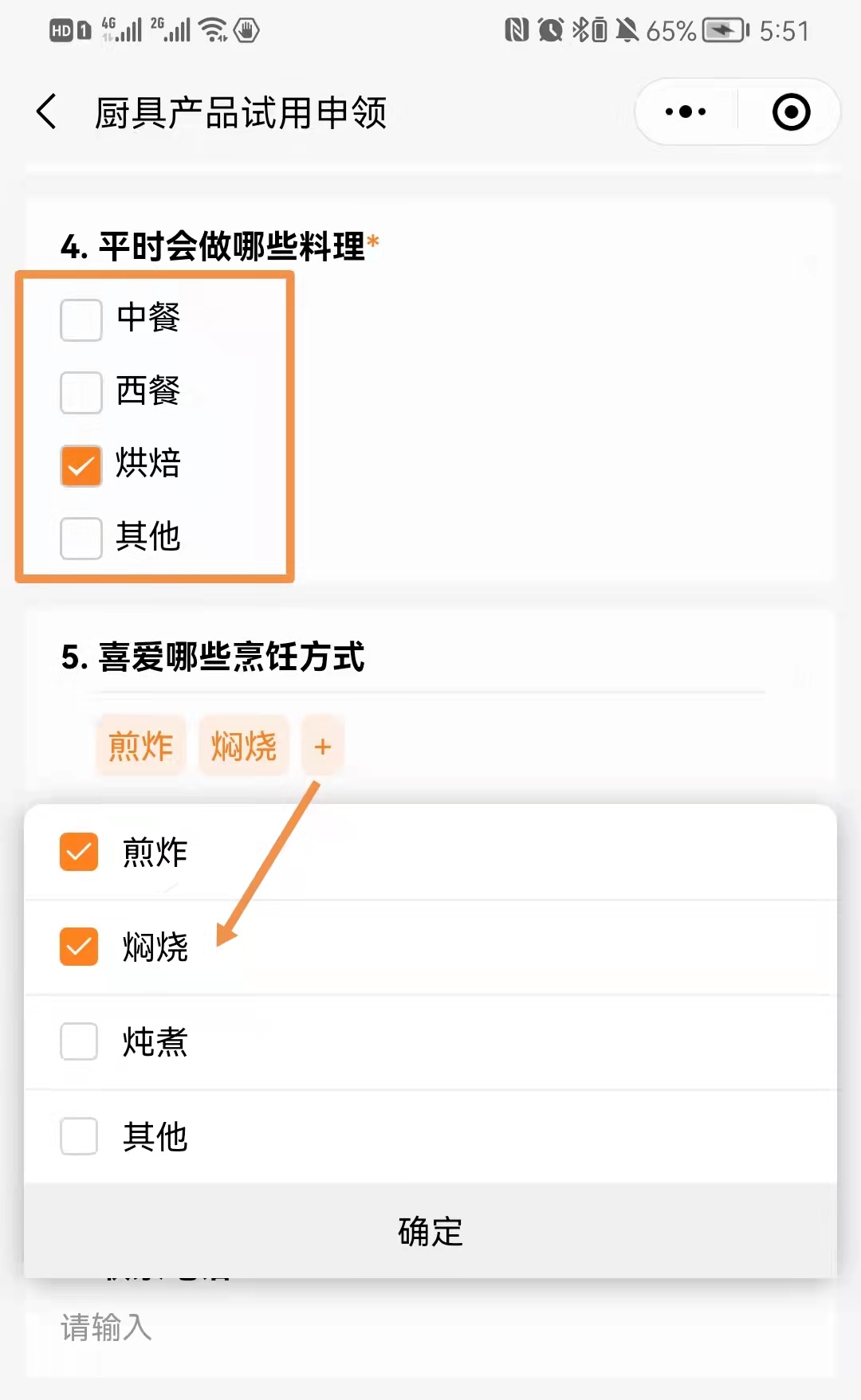This screenshot has height=1400, width=861.
Task: Tap the mini program close target icon
Action: (x=791, y=112)
